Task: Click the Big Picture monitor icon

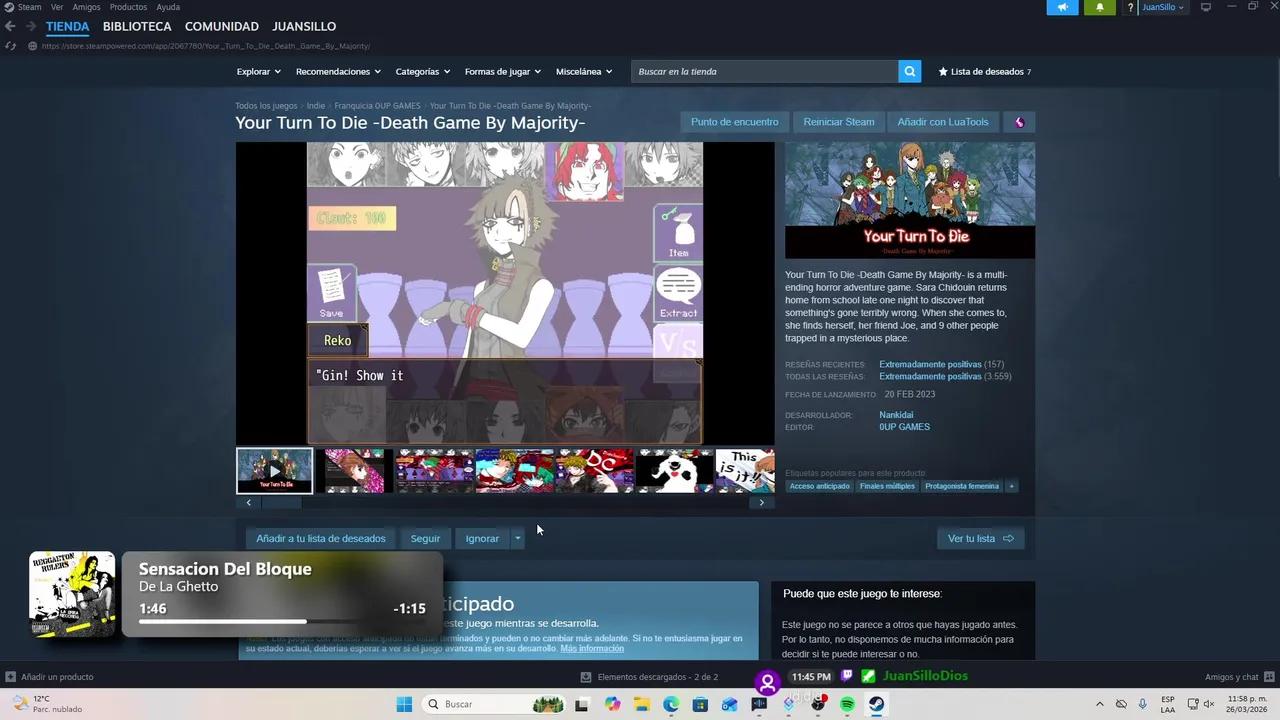Action: pos(1206,7)
